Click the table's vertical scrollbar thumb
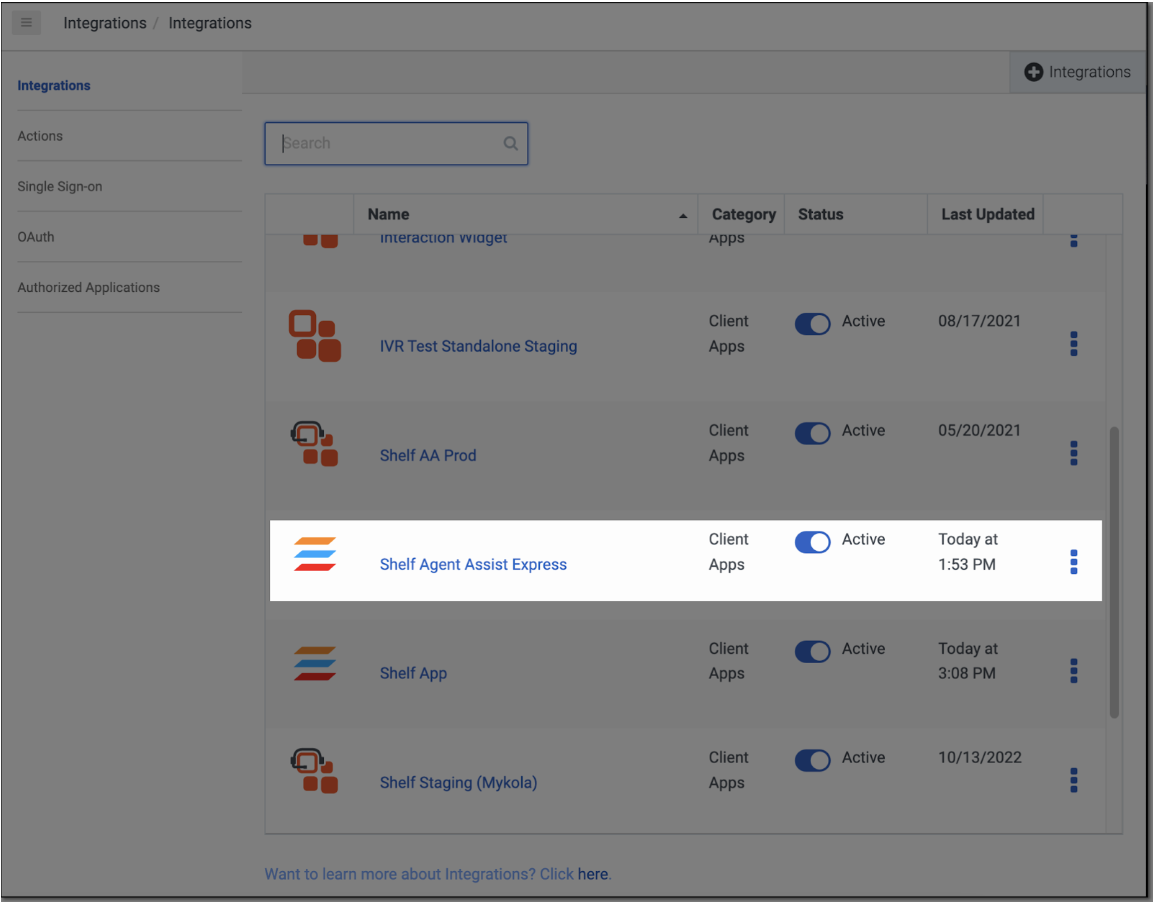The image size is (1158, 904). (x=1114, y=572)
